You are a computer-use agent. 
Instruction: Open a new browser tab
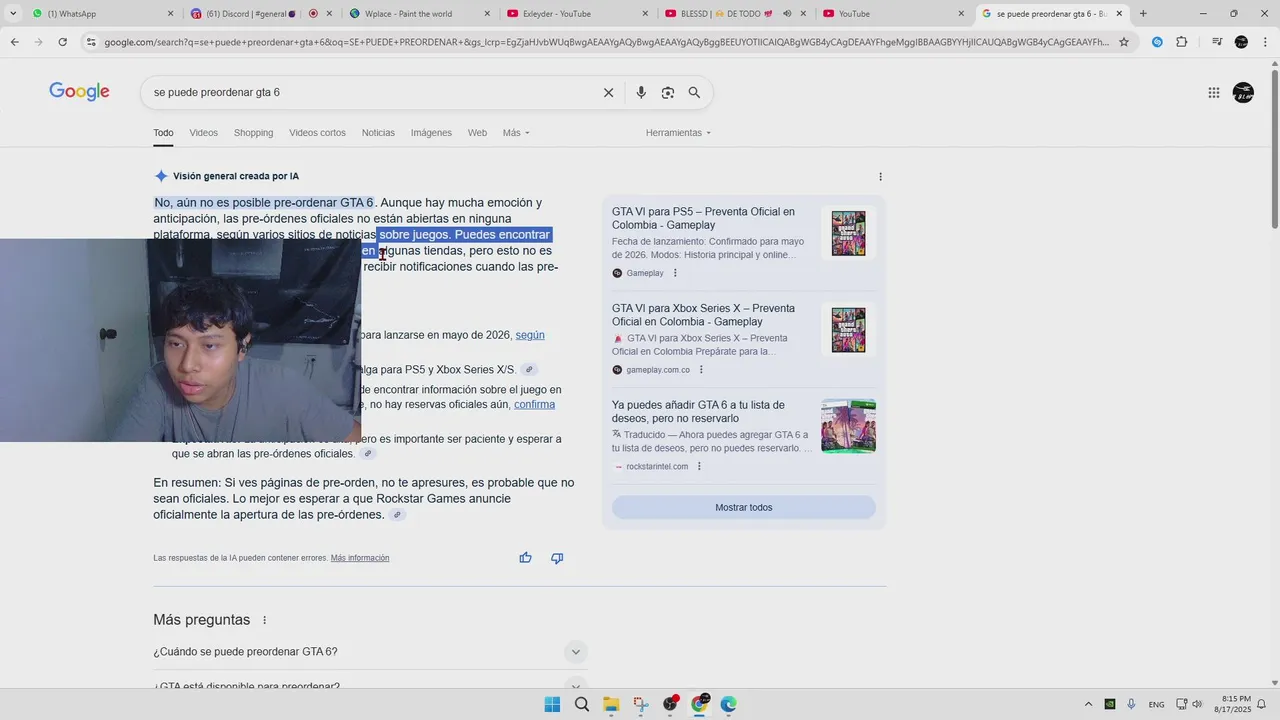pyautogui.click(x=1143, y=13)
